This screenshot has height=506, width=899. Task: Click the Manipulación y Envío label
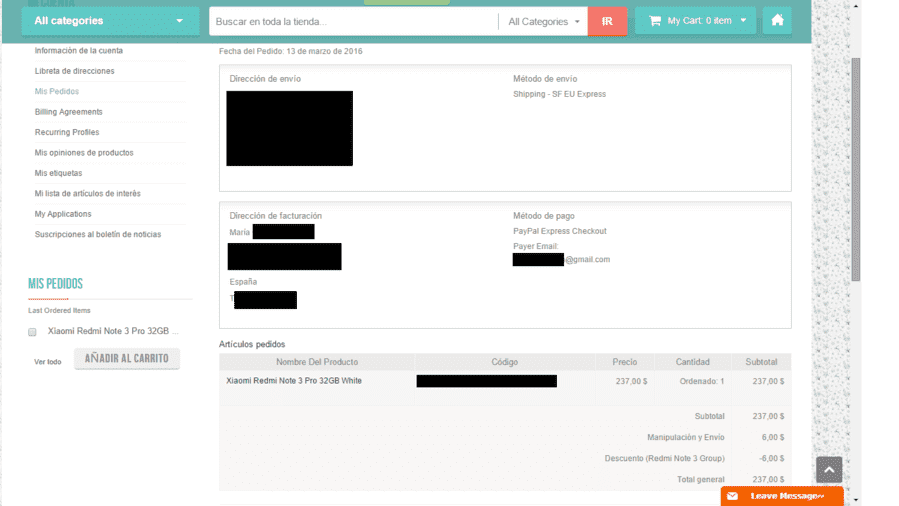(x=686, y=437)
